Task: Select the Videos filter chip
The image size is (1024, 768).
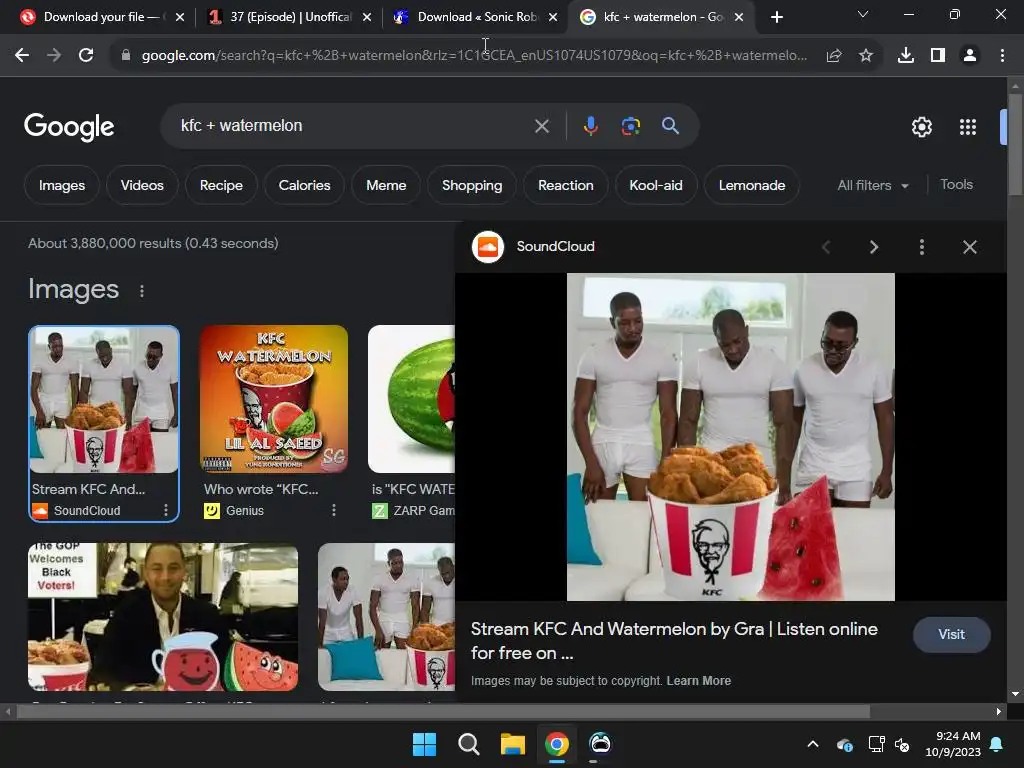Action: coord(142,185)
